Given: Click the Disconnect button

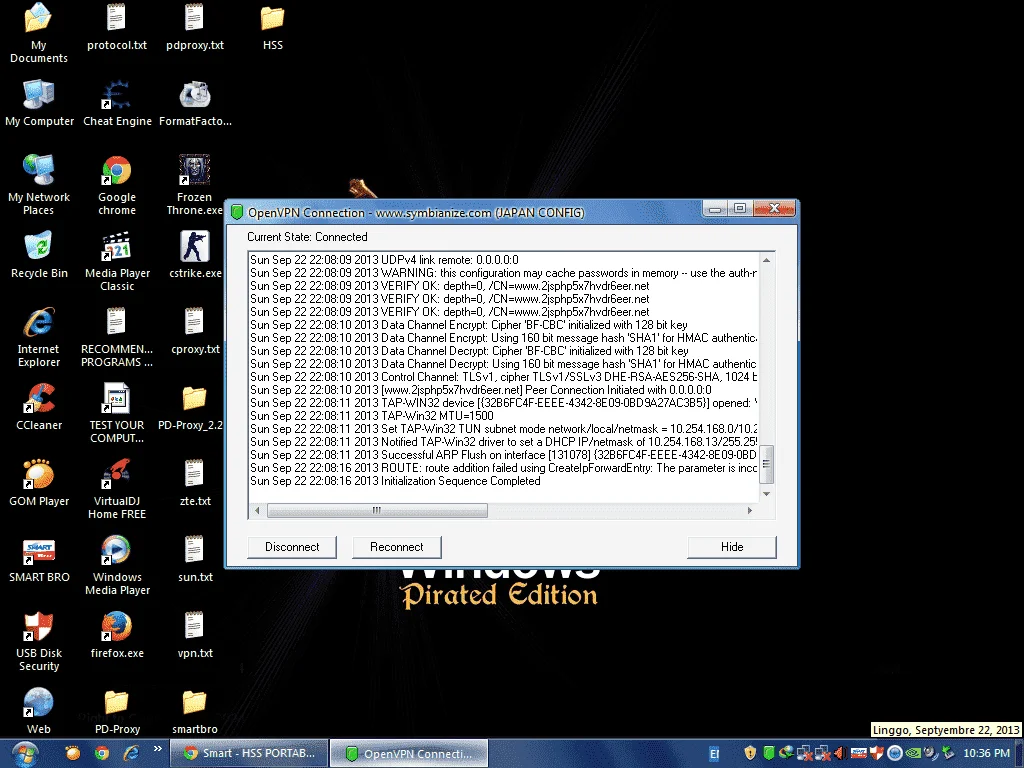Looking at the screenshot, I should (x=292, y=547).
